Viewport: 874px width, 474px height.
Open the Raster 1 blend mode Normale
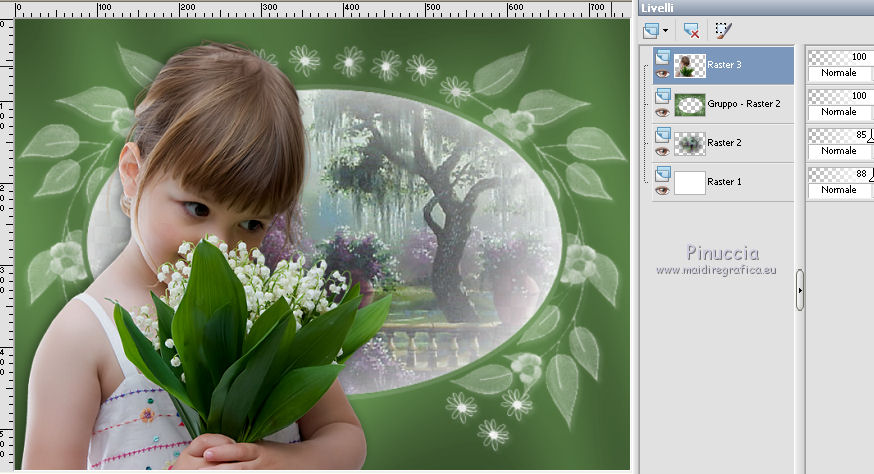click(x=839, y=190)
